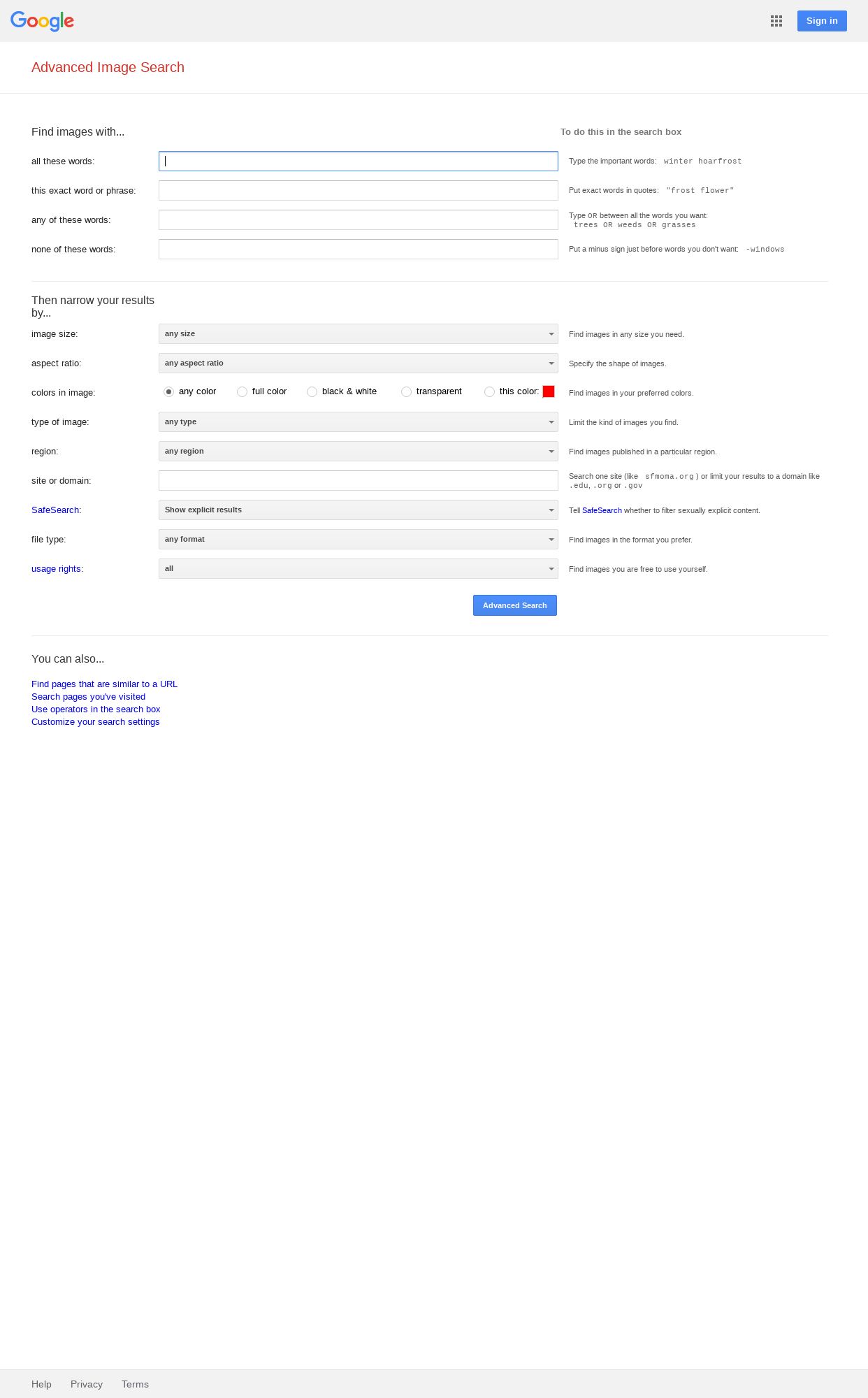
Task: Open the type of image dropdown
Action: (x=359, y=422)
